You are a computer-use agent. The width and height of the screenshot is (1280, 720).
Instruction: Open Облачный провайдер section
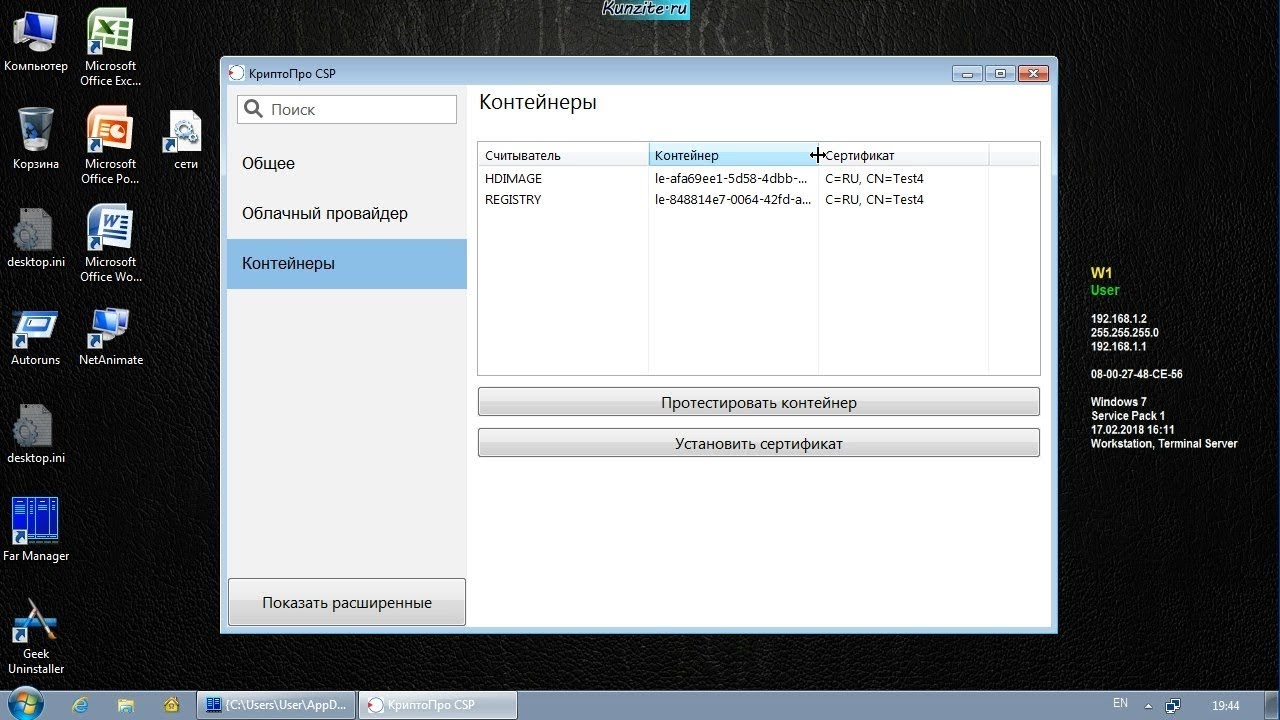347,214
